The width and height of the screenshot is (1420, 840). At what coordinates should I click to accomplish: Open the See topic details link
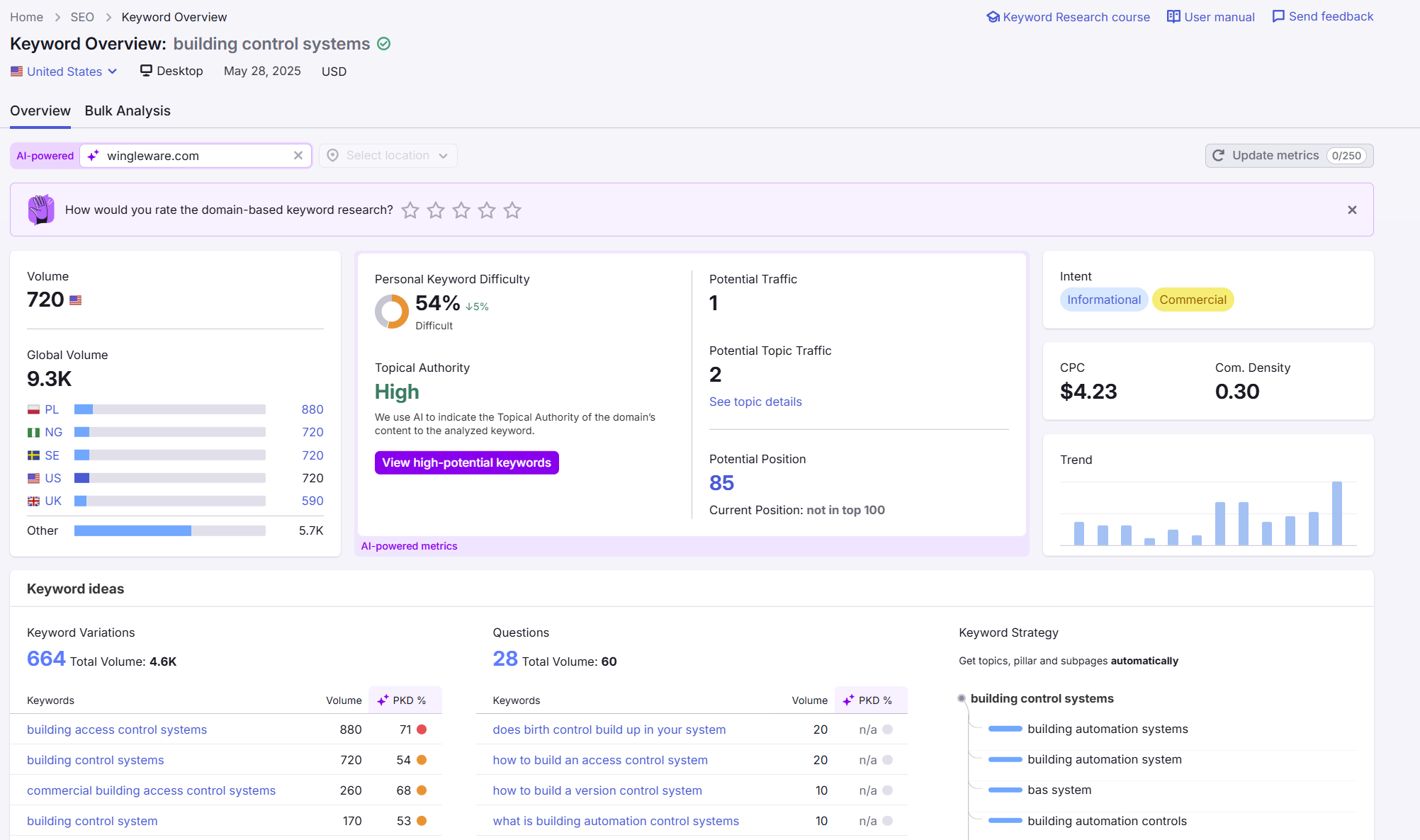pos(755,402)
